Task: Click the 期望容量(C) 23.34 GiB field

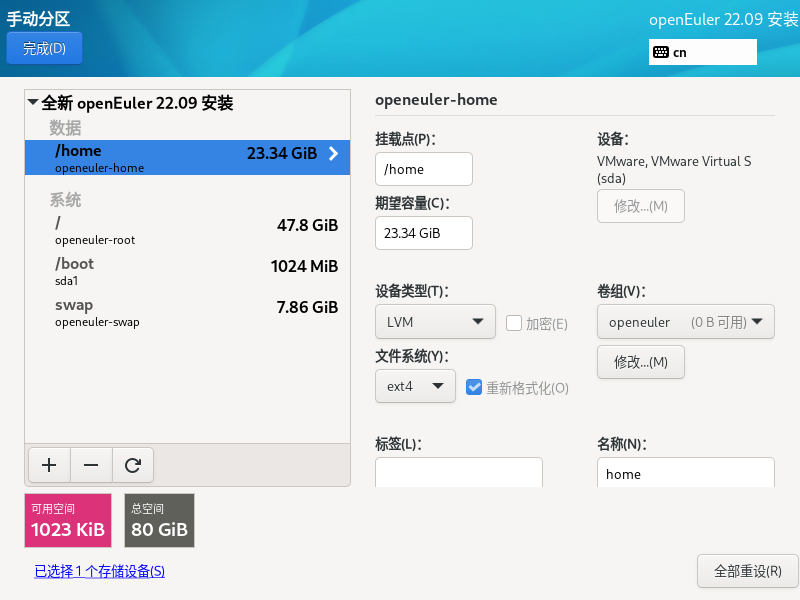Action: coord(423,233)
